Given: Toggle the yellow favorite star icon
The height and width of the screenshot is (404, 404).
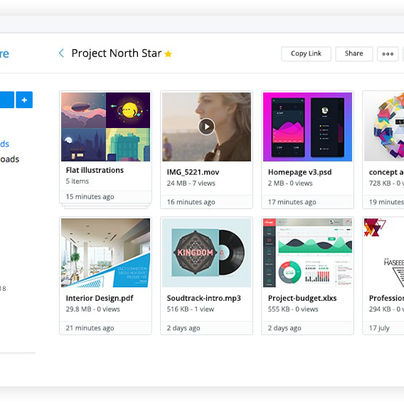Looking at the screenshot, I should pyautogui.click(x=168, y=54).
